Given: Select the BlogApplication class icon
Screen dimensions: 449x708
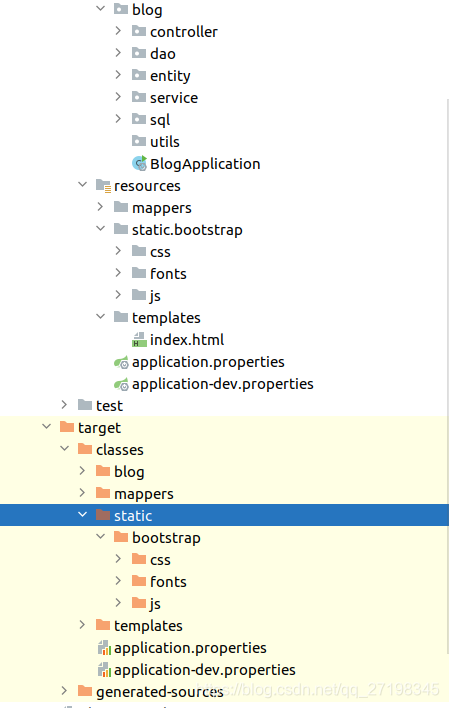Looking at the screenshot, I should click(x=139, y=163).
